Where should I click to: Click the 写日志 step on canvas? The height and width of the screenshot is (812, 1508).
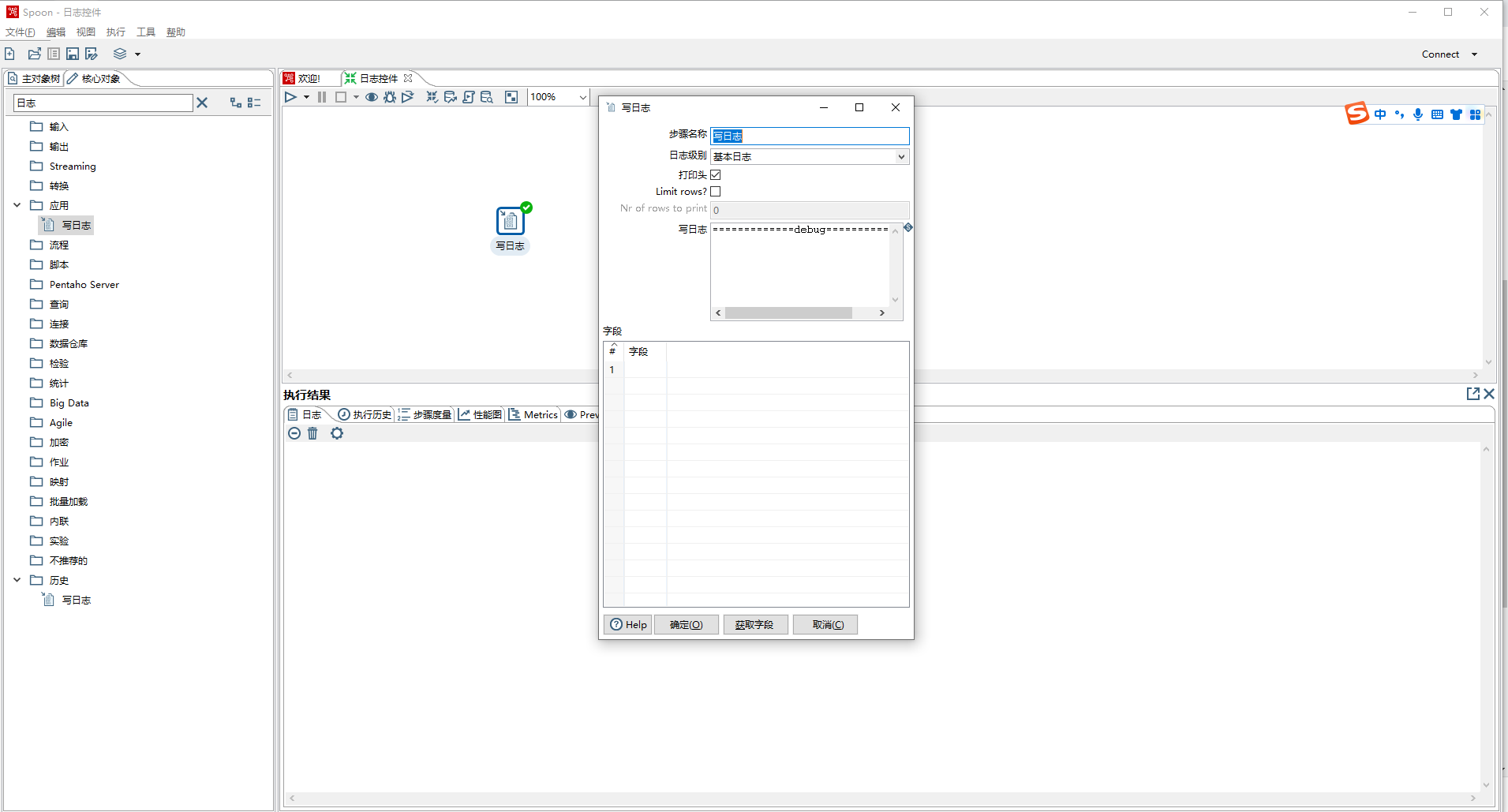pos(511,221)
